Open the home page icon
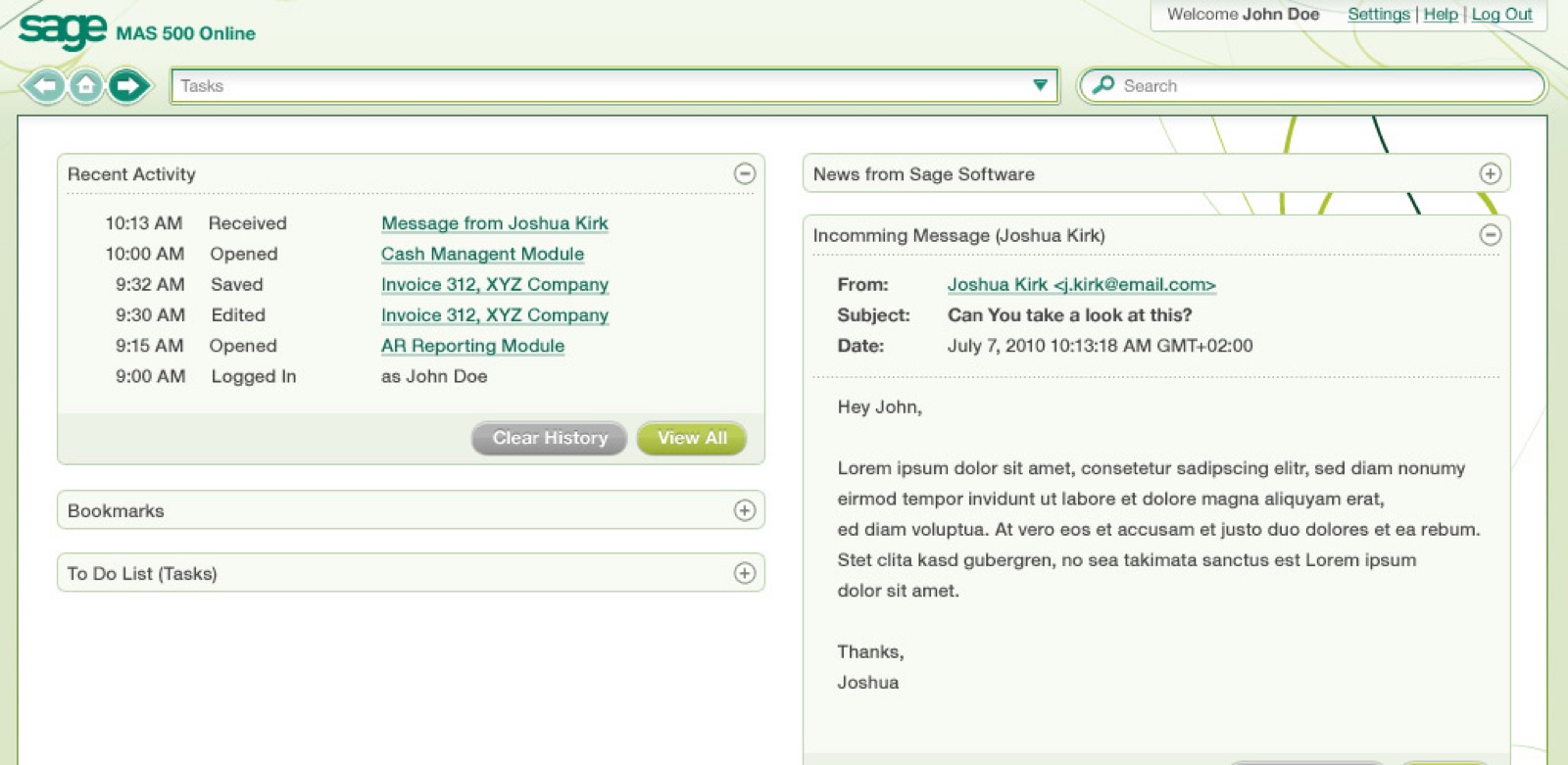The image size is (1568, 765). point(86,86)
